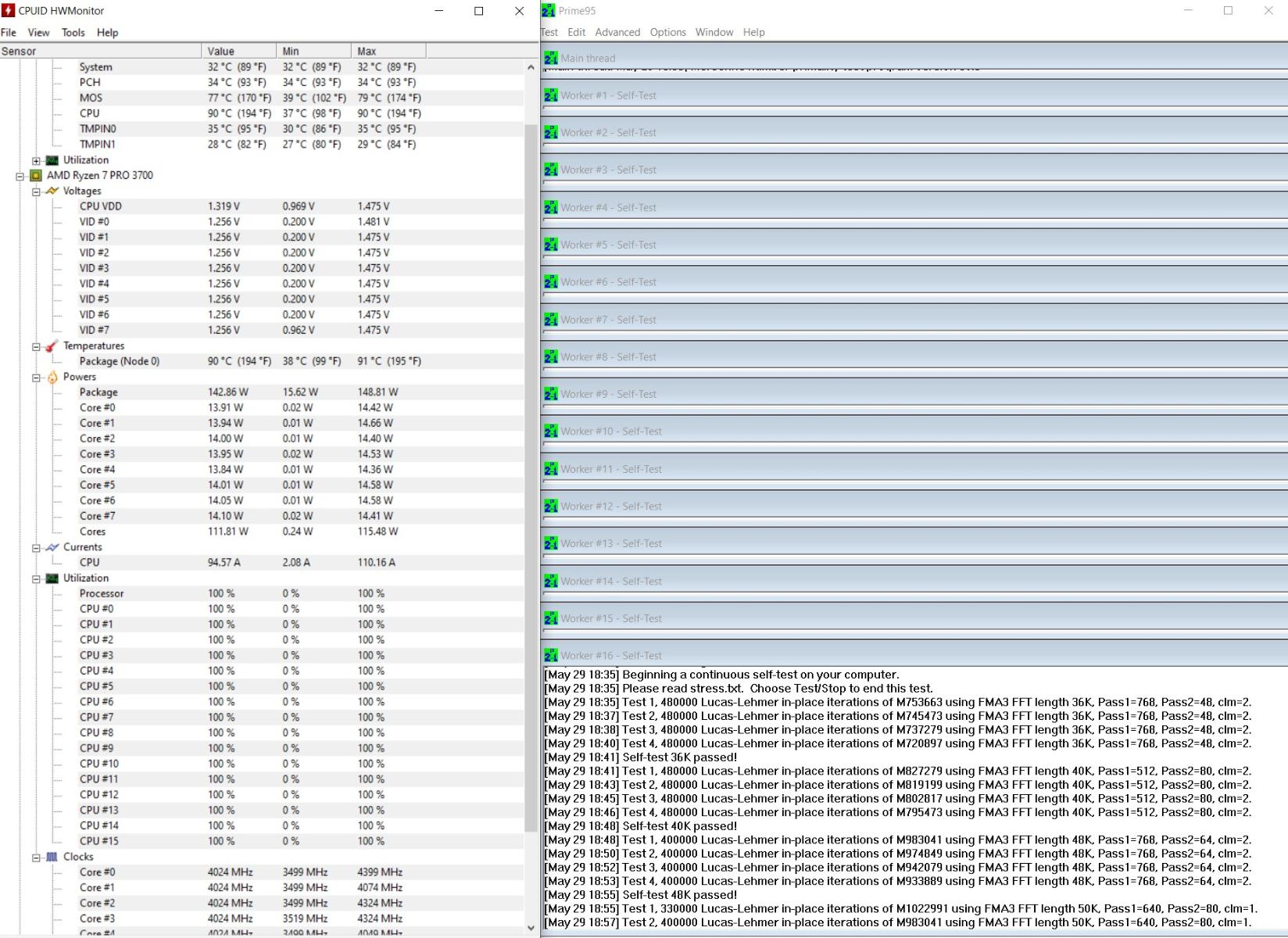Viewport: 1288px width, 938px height.
Task: Click the Worker #6 window icon
Action: click(551, 282)
